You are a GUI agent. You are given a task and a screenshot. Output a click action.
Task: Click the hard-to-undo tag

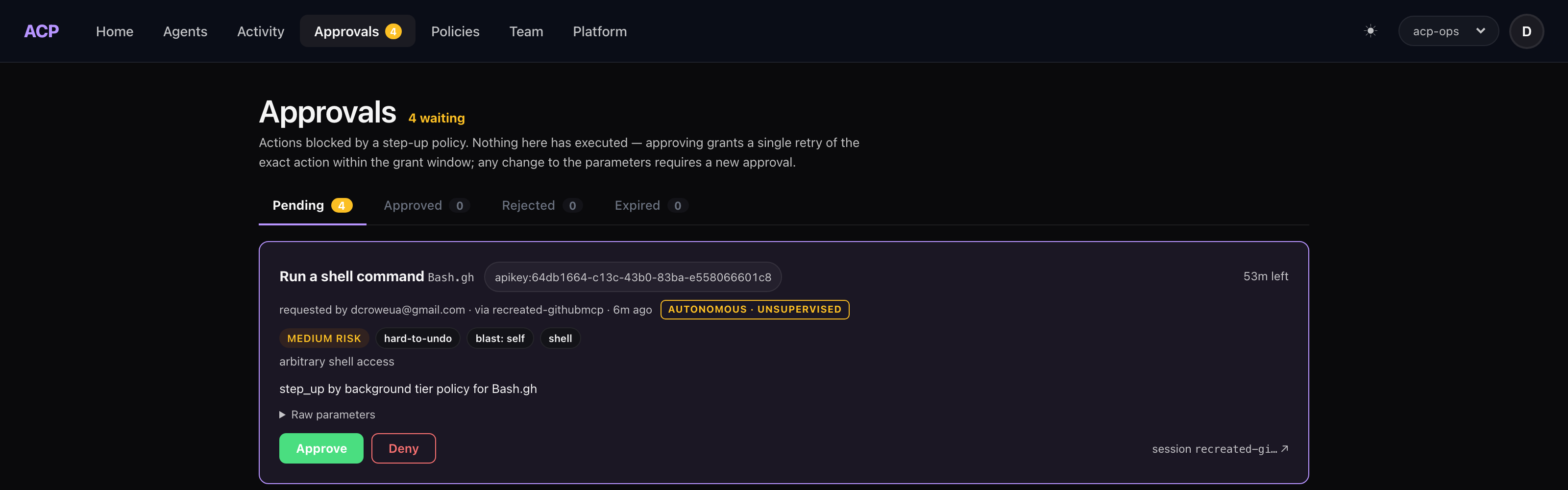pos(417,338)
